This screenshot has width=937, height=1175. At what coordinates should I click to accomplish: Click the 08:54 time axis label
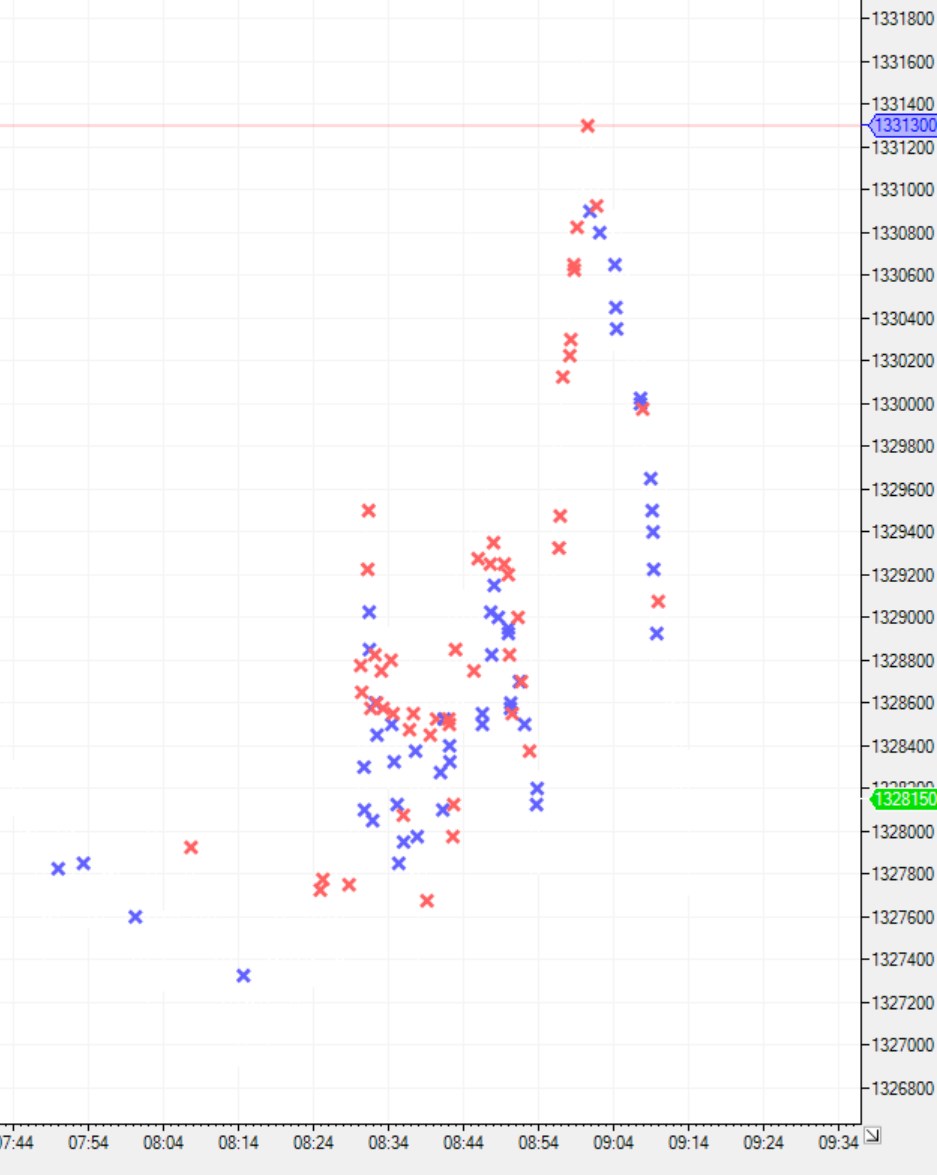(538, 1144)
